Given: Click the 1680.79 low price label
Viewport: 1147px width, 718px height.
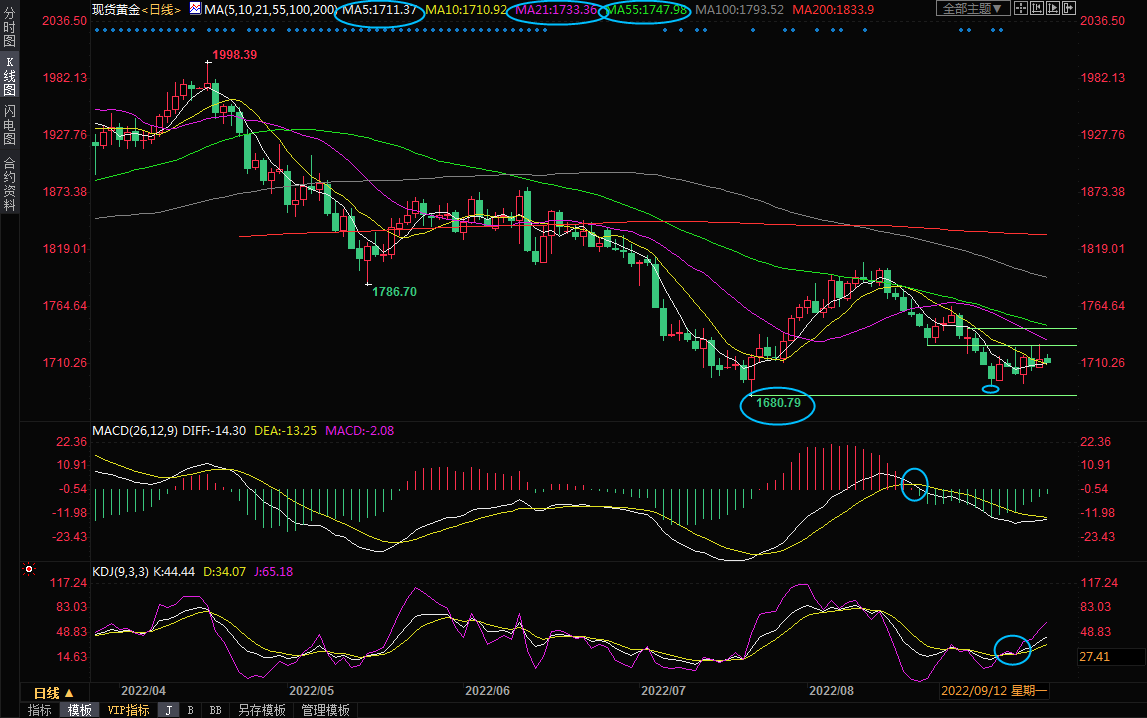Looking at the screenshot, I should pyautogui.click(x=777, y=404).
